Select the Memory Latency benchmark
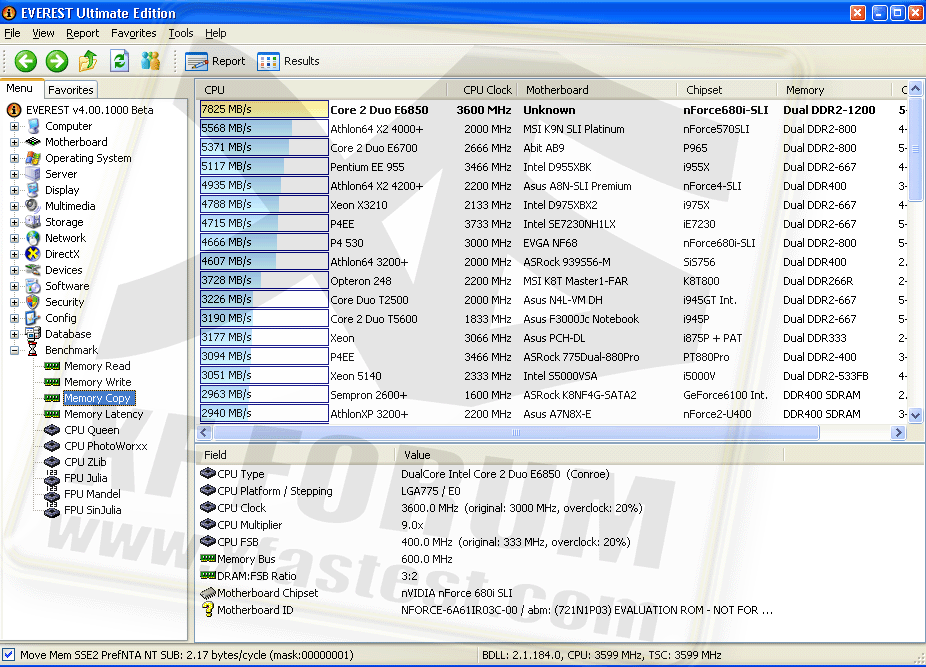This screenshot has width=926, height=667. pos(103,414)
